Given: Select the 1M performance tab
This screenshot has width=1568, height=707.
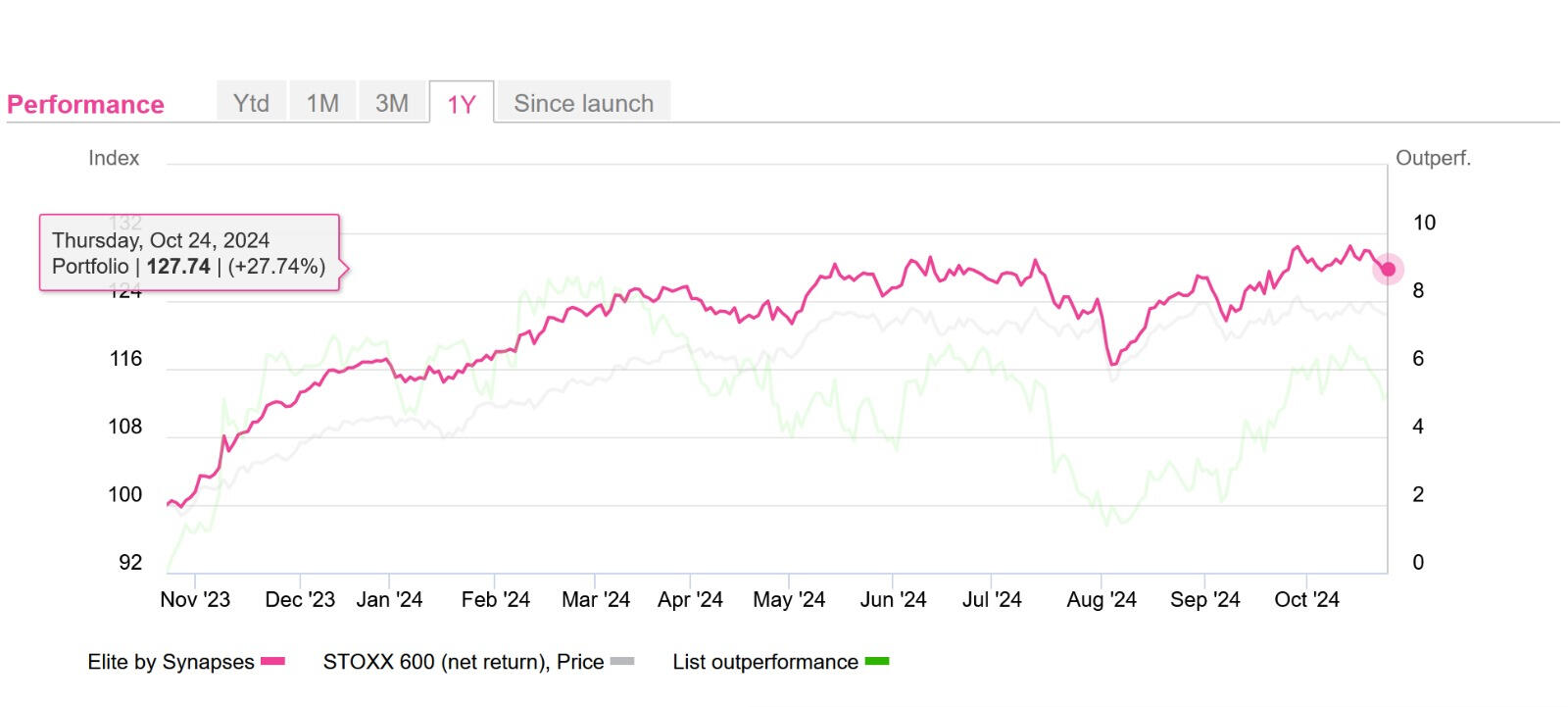Looking at the screenshot, I should click(322, 103).
